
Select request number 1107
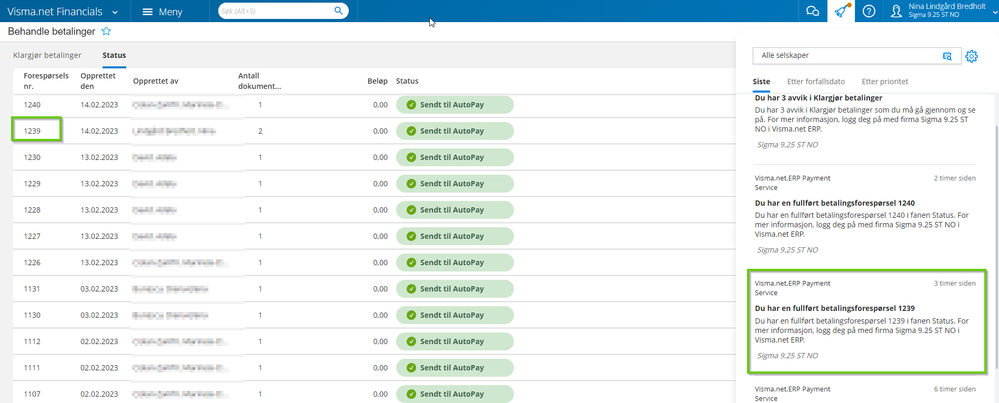point(32,394)
